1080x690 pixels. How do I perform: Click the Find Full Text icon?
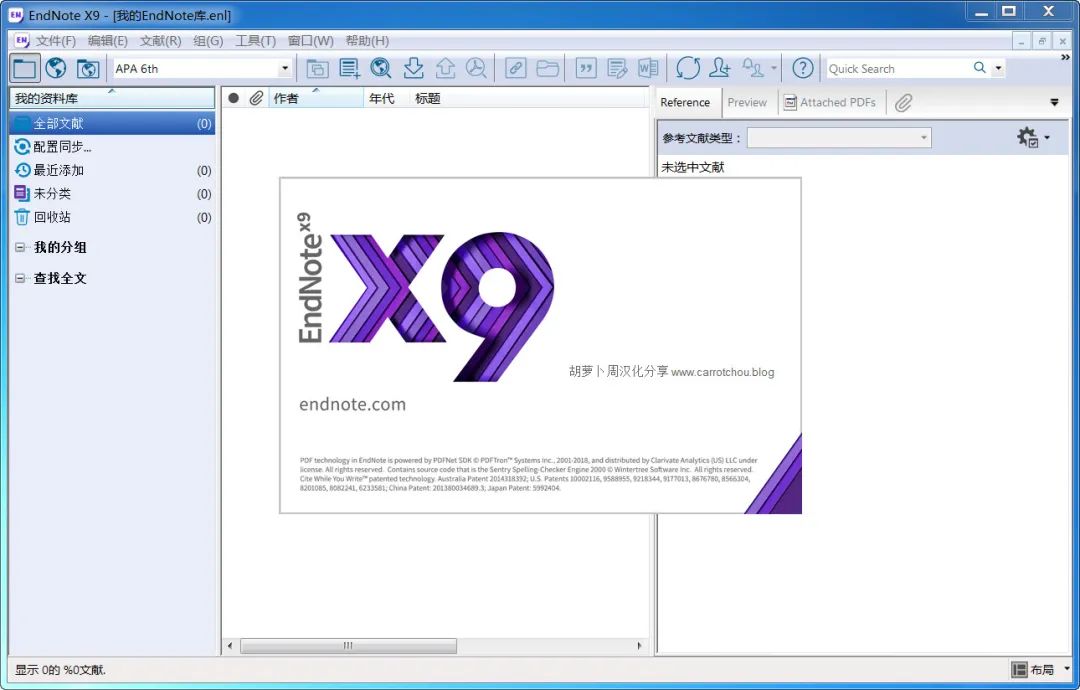click(x=476, y=68)
